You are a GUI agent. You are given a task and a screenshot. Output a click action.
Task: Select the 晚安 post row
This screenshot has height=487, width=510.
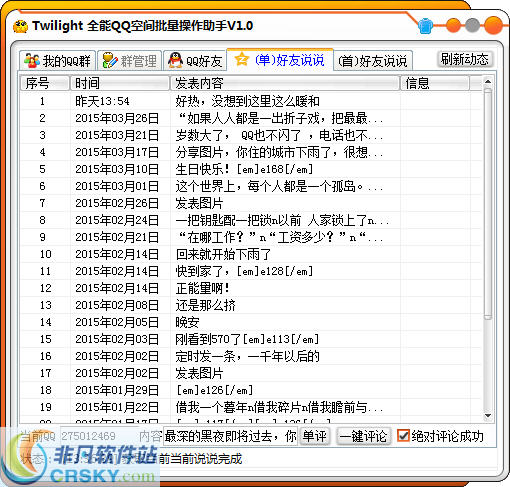[251, 322]
